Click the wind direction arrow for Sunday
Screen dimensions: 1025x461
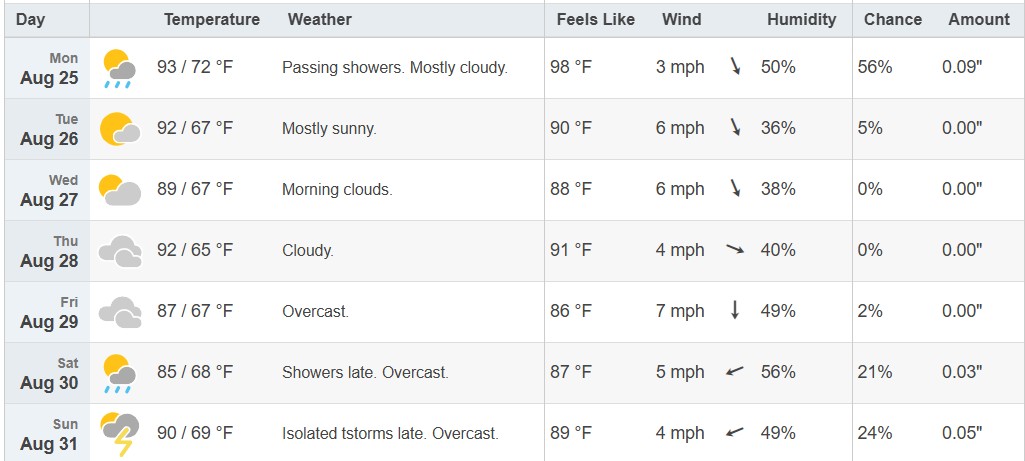point(735,432)
